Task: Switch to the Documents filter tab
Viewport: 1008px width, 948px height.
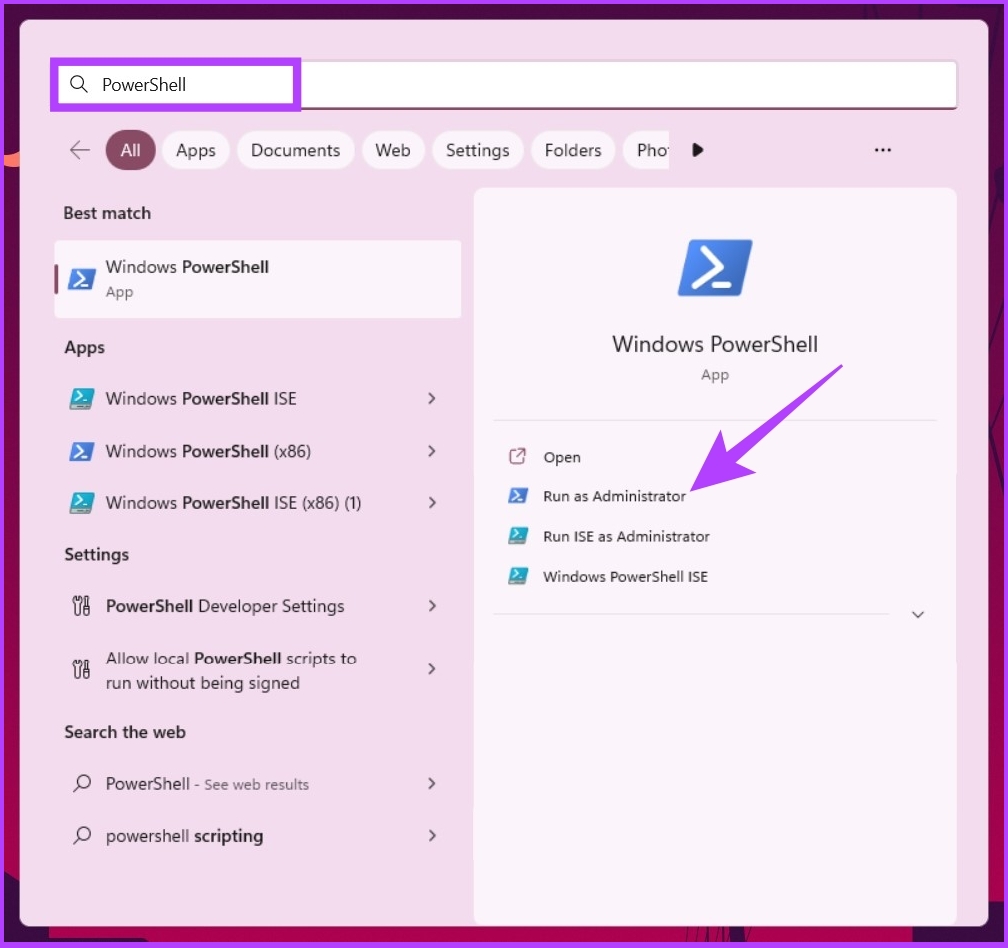Action: [296, 150]
